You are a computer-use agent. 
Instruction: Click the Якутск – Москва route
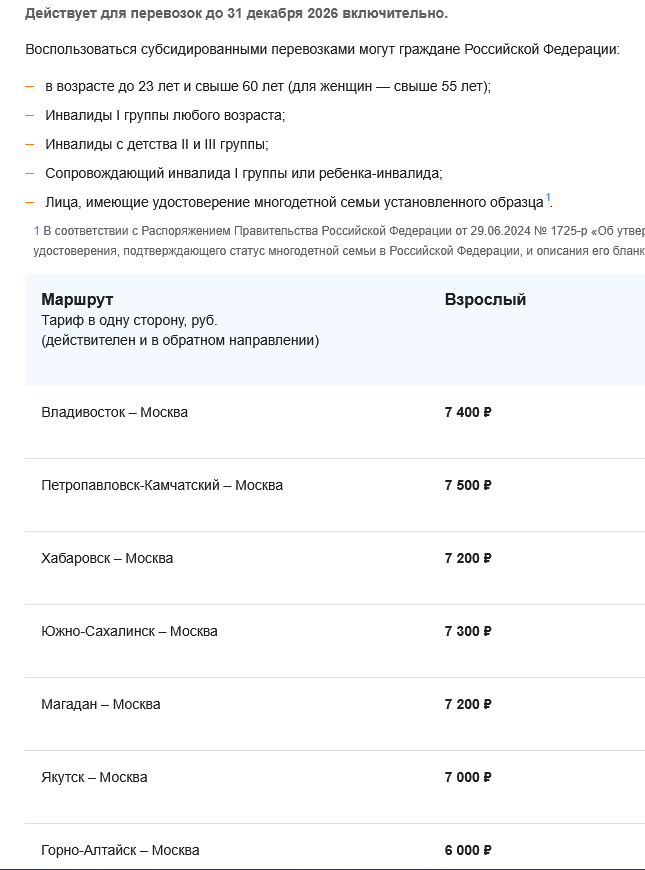point(94,777)
